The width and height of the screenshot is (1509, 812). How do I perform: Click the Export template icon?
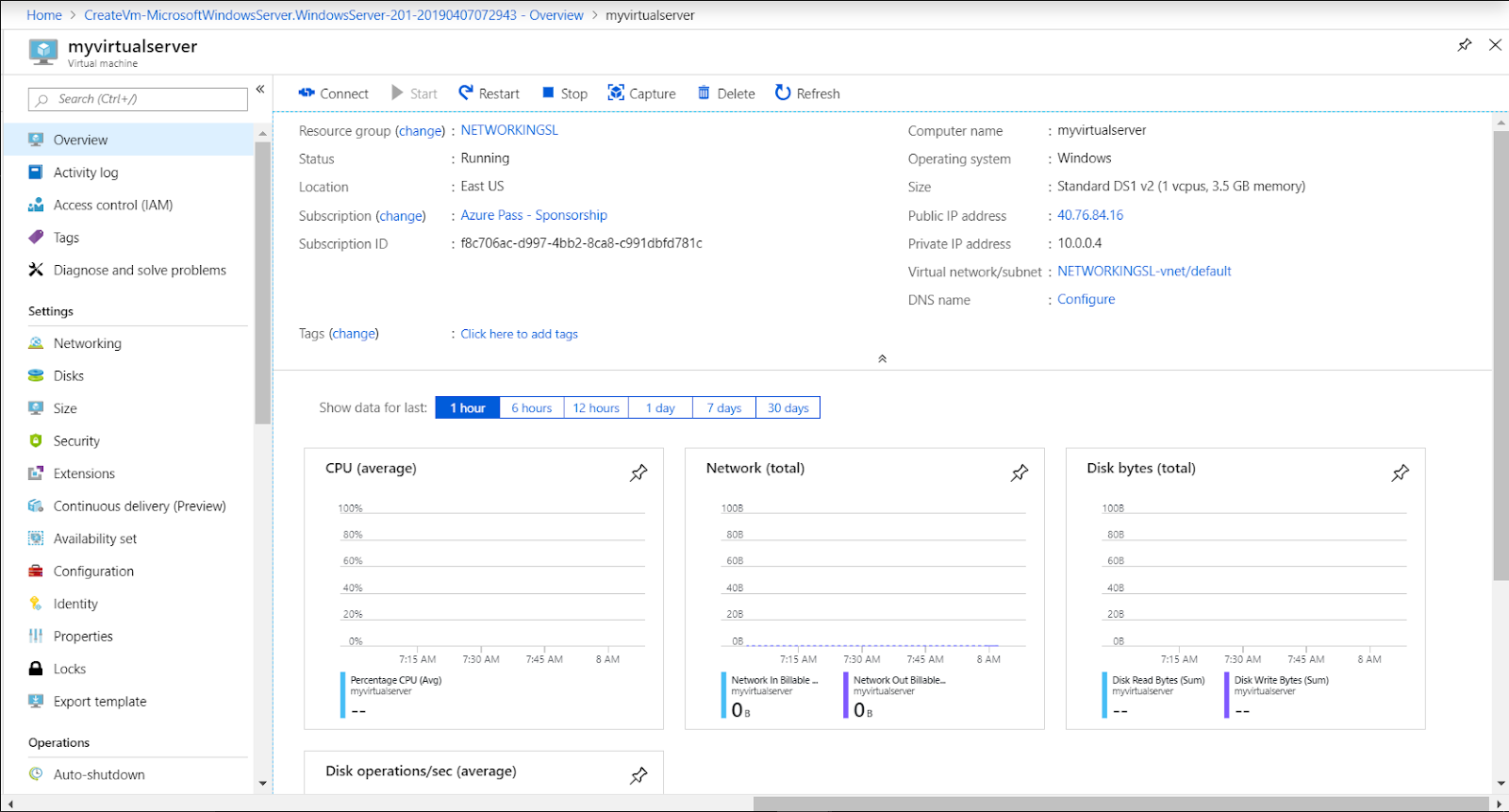point(36,701)
